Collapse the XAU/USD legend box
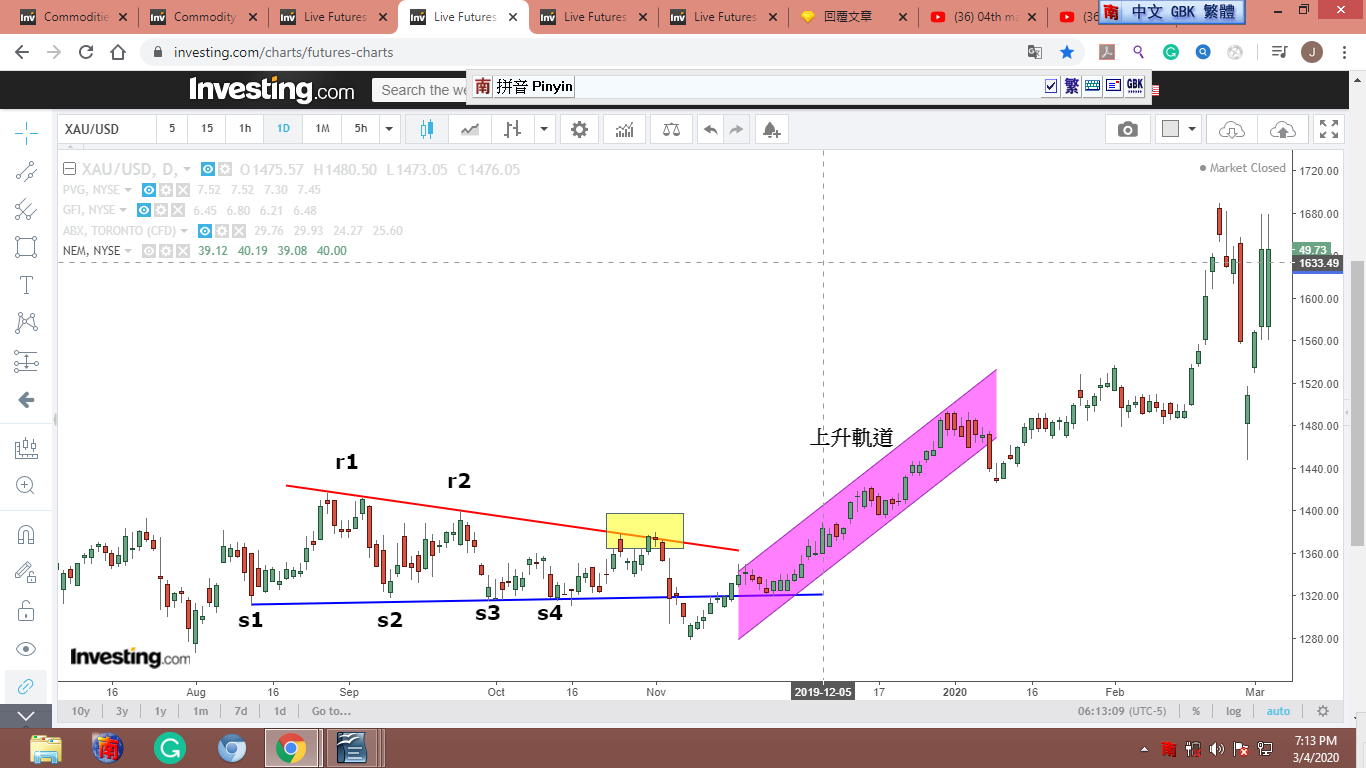 click(70, 169)
